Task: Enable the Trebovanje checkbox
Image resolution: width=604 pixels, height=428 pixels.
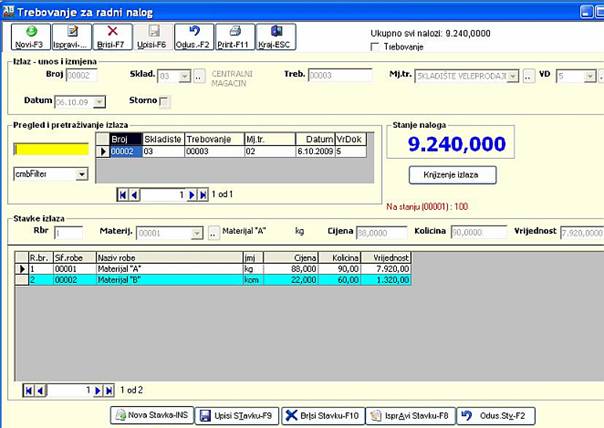Action: click(x=375, y=46)
